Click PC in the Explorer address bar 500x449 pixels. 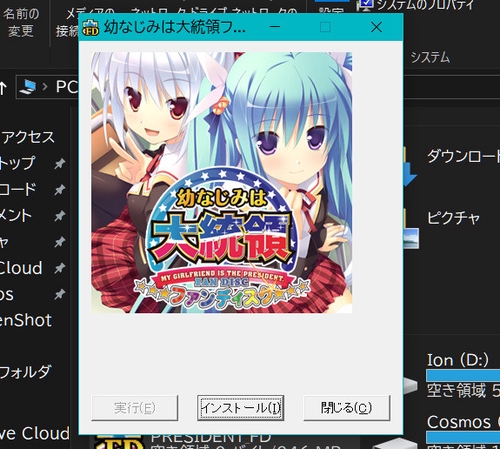pos(67,87)
